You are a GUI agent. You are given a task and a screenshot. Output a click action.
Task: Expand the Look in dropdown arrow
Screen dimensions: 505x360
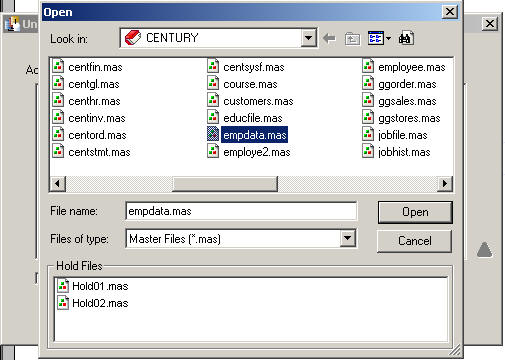(x=309, y=38)
